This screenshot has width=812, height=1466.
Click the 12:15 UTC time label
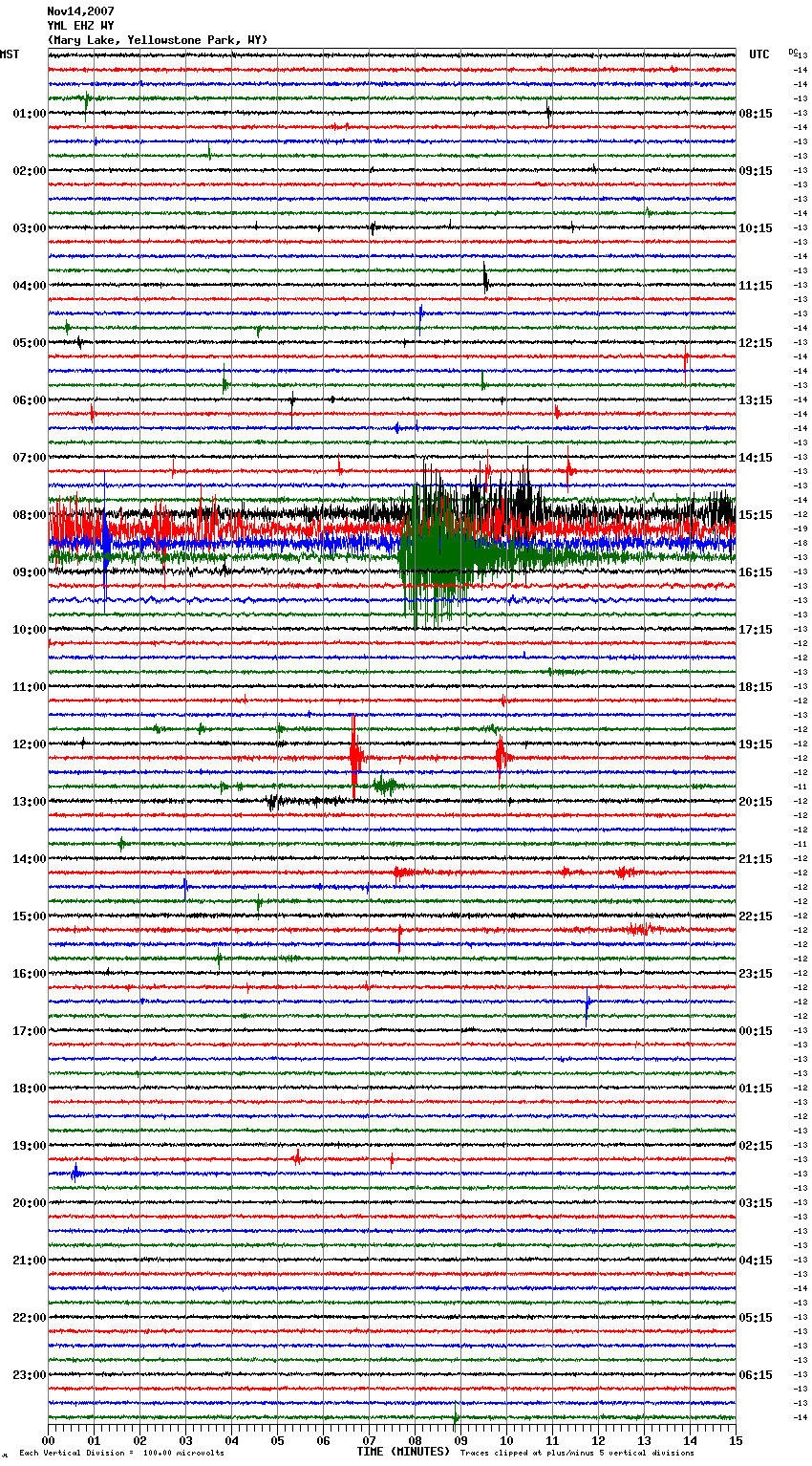point(756,343)
